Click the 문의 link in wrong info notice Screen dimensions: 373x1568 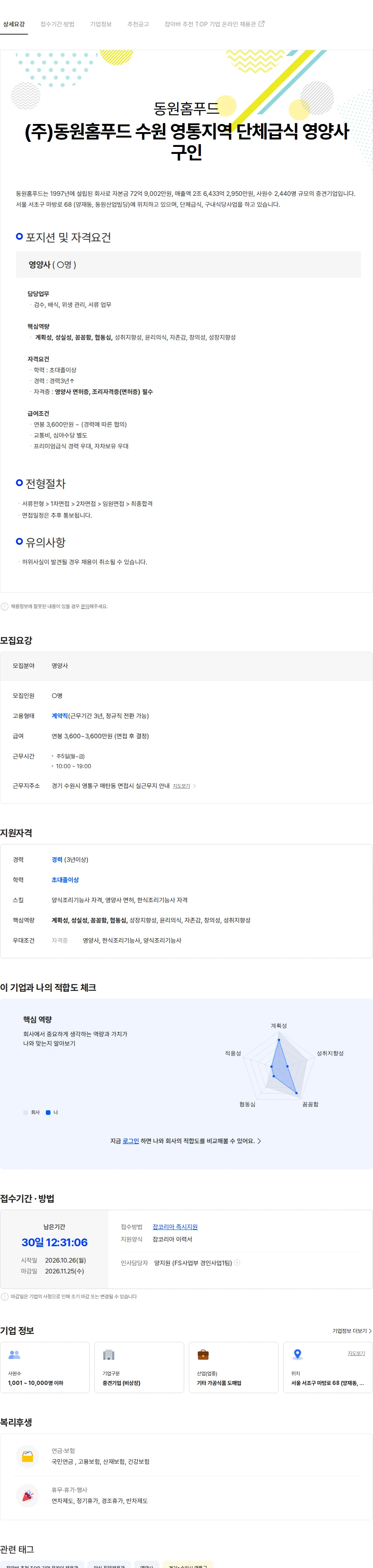(85, 606)
